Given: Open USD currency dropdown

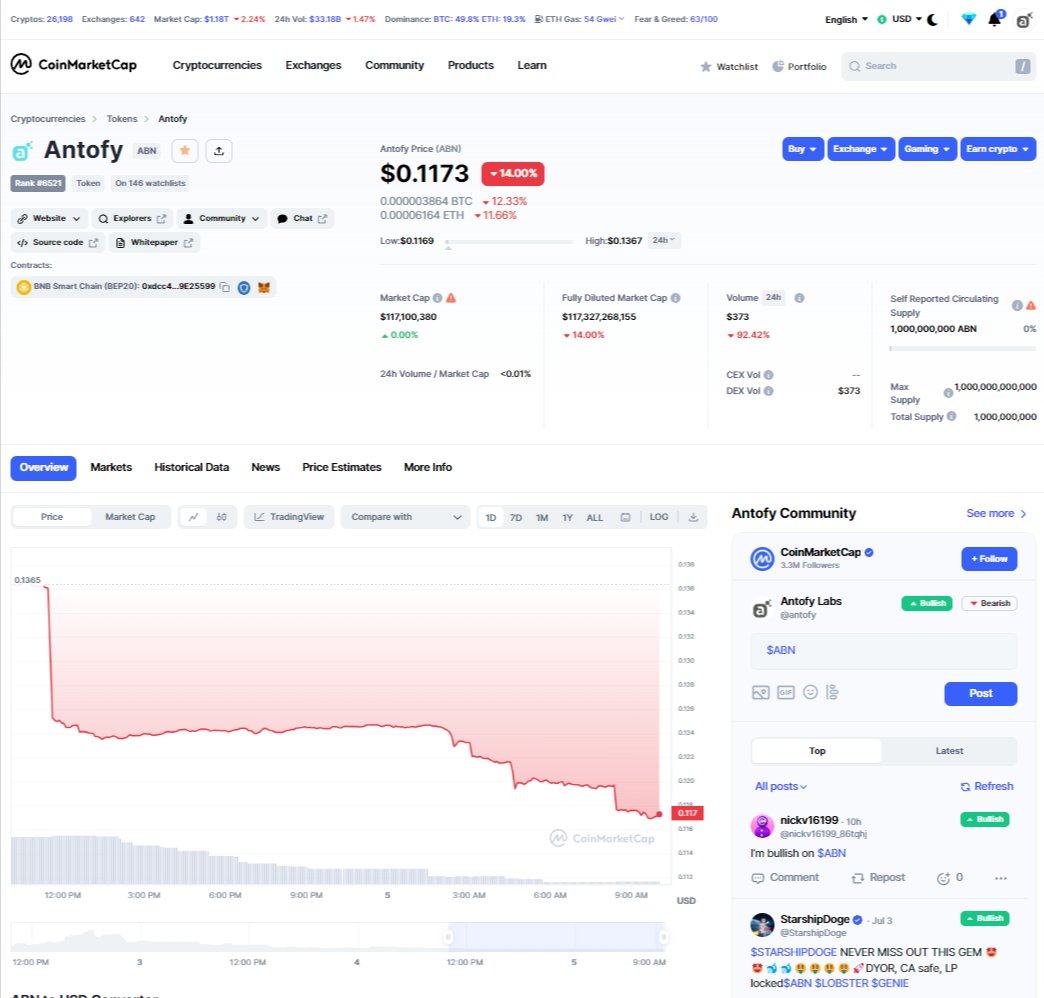Looking at the screenshot, I should pyautogui.click(x=900, y=19).
